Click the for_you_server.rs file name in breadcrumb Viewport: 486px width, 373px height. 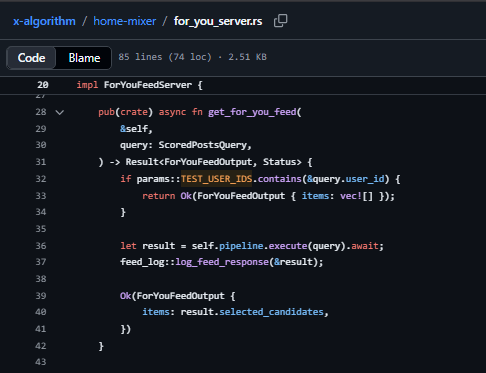point(218,21)
